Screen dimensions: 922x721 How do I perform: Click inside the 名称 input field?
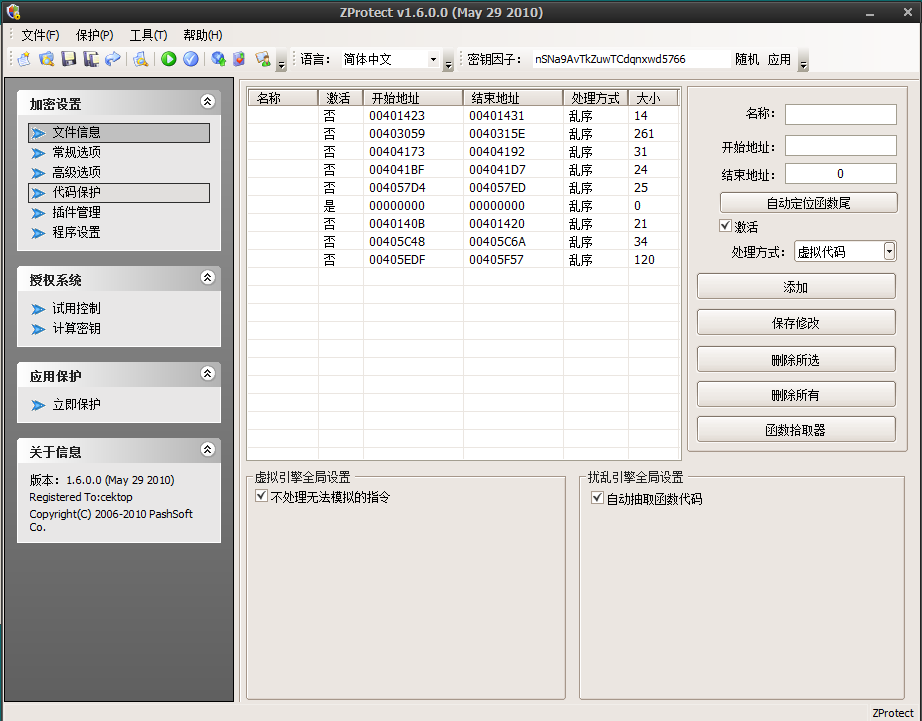pos(840,113)
